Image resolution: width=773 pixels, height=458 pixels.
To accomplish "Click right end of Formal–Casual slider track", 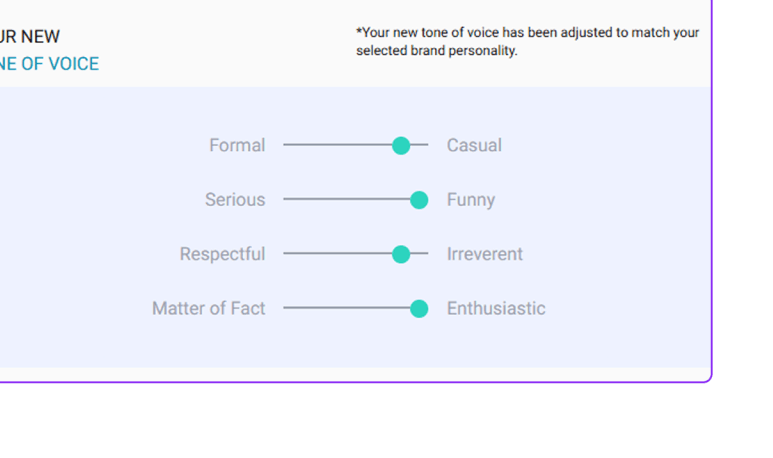I will [x=426, y=146].
